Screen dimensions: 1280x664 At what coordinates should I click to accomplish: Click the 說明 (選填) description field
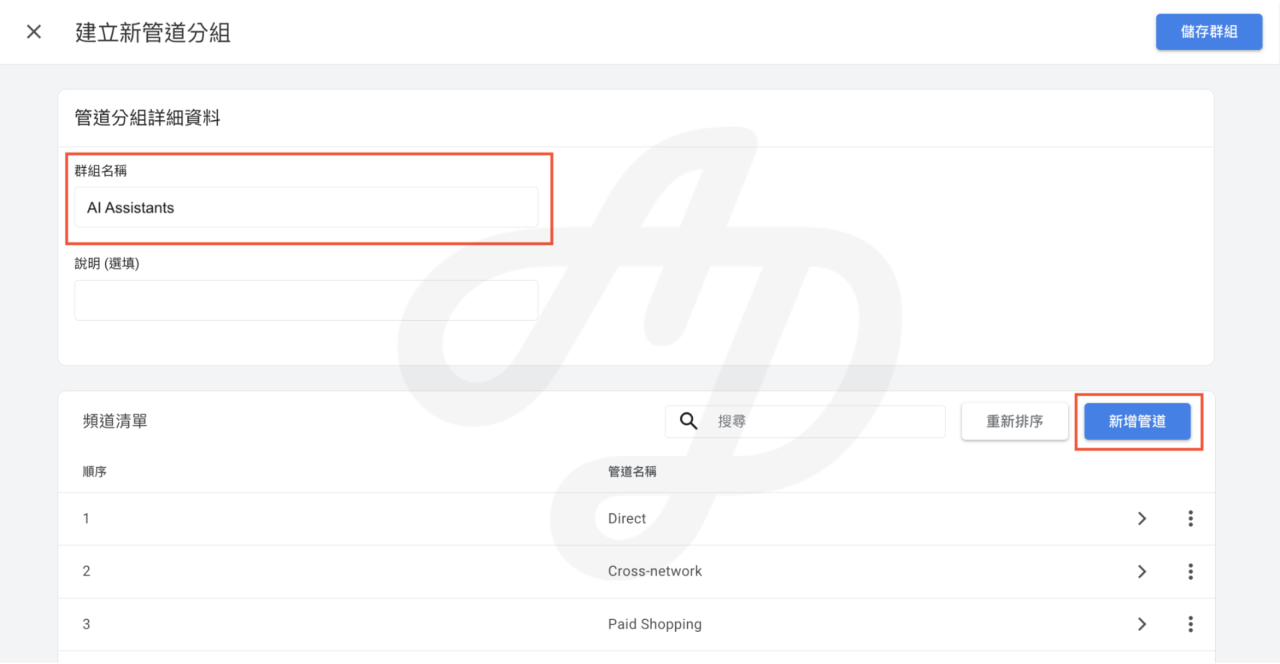pos(306,300)
